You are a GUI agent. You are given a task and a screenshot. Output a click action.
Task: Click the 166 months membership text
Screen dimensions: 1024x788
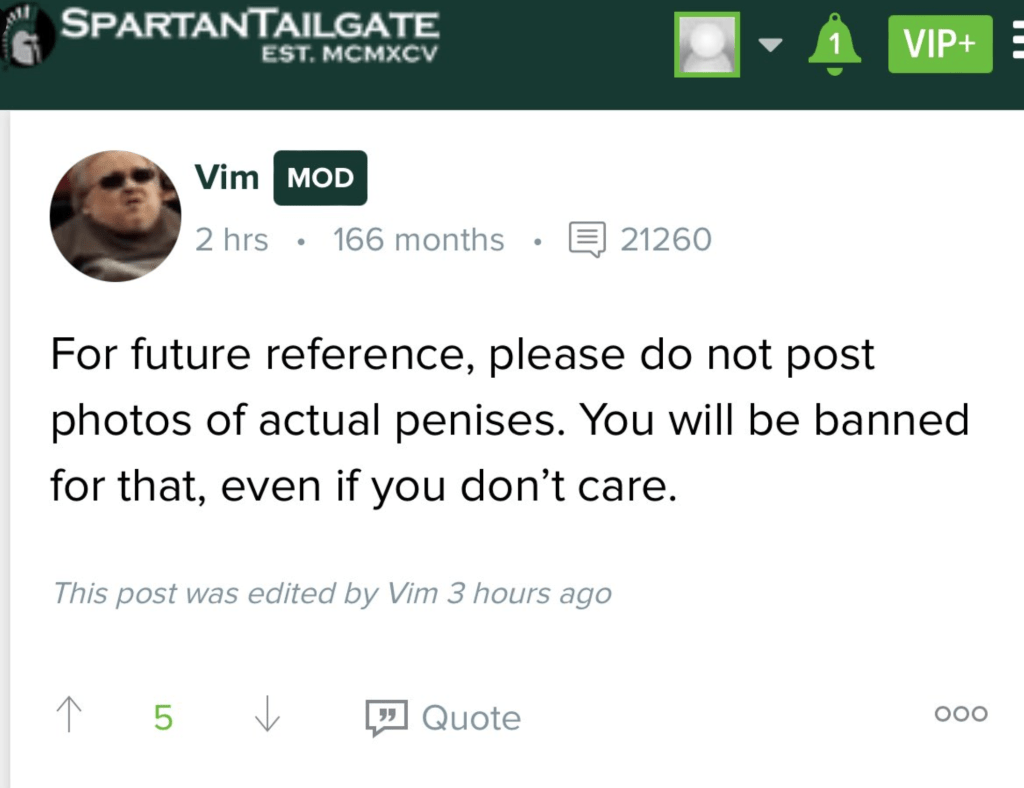click(x=418, y=240)
